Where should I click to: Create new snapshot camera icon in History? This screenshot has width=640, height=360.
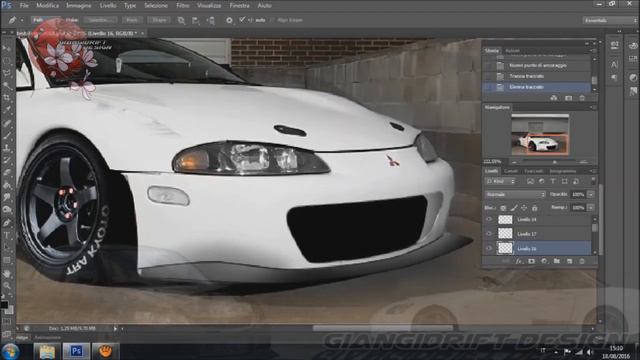(x=569, y=98)
